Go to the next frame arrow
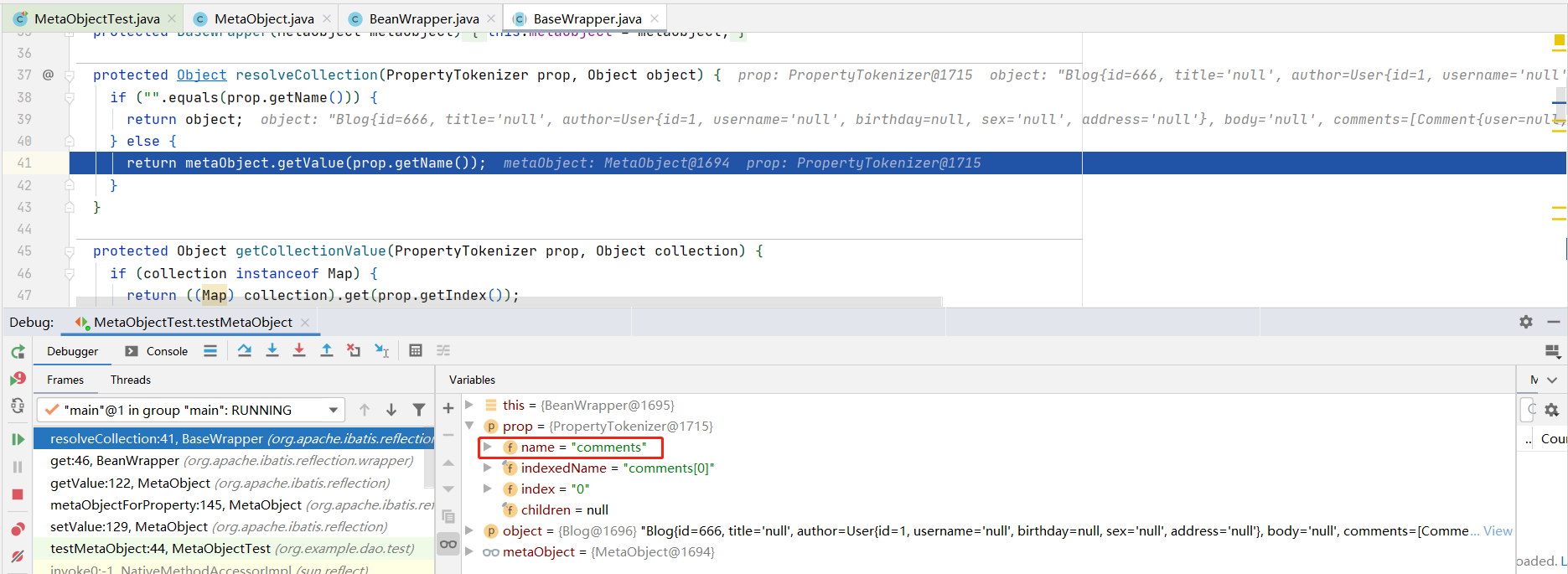Viewport: 1568px width, 574px height. (x=391, y=410)
